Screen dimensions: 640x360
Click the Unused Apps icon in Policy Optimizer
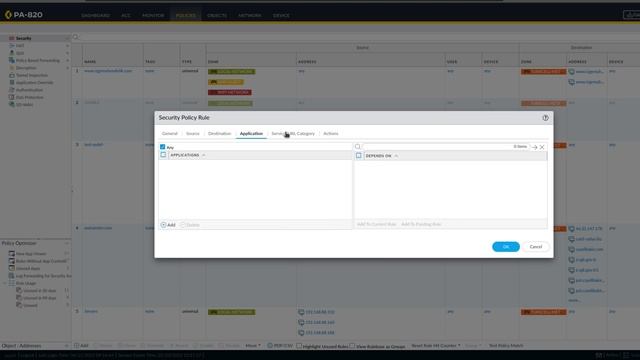click(11, 268)
